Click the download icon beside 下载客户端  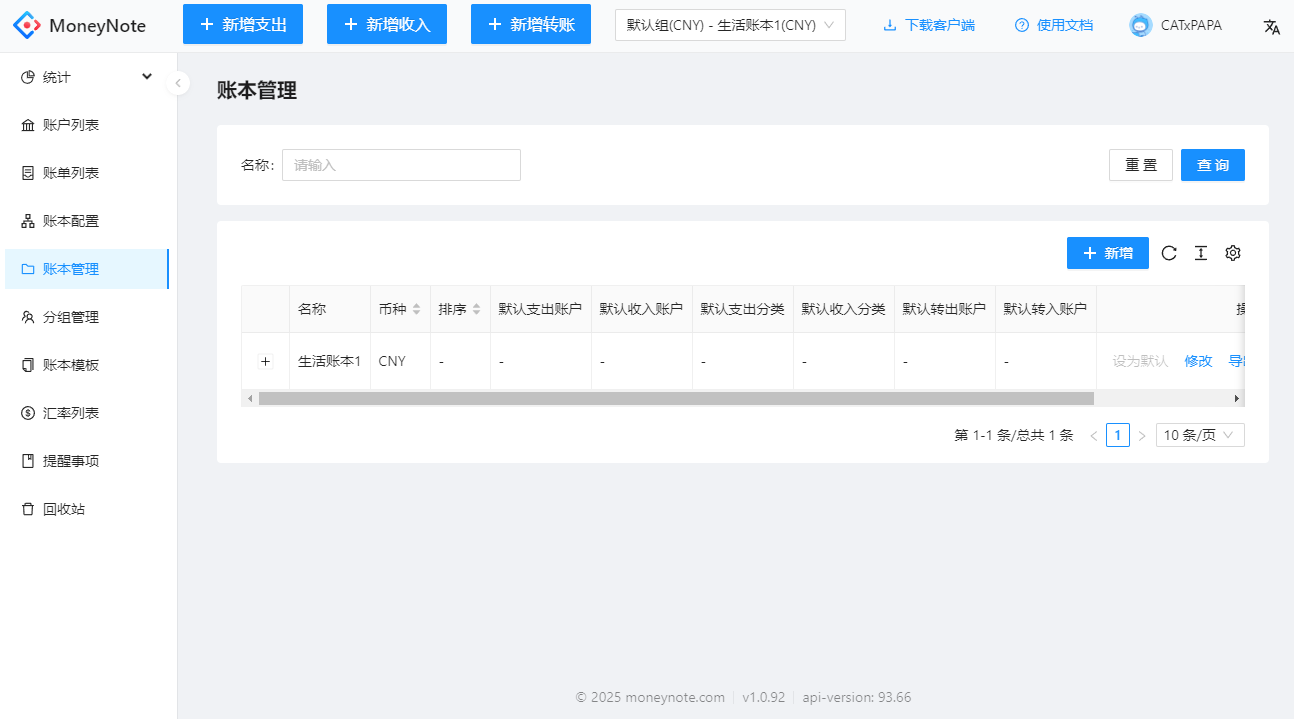[x=890, y=25]
